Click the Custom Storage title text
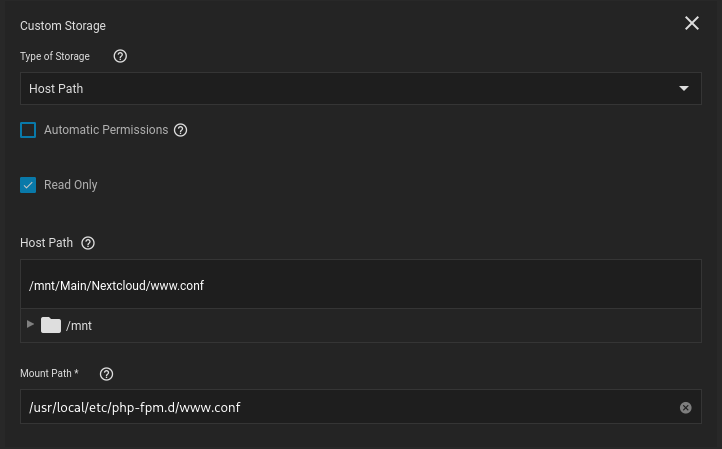Screen dimensions: 722x449 click(x=63, y=25)
